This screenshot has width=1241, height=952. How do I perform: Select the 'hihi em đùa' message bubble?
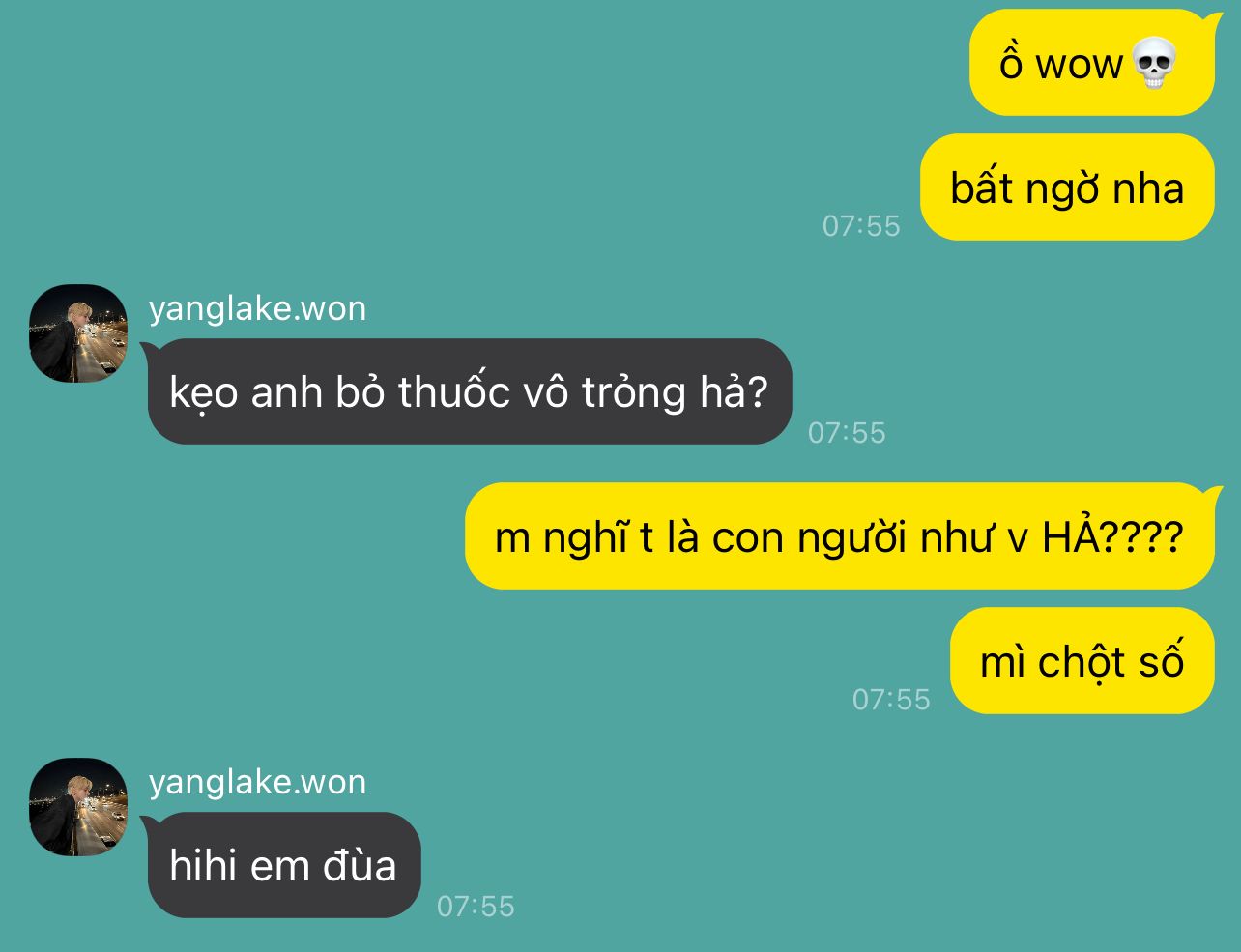(282, 865)
